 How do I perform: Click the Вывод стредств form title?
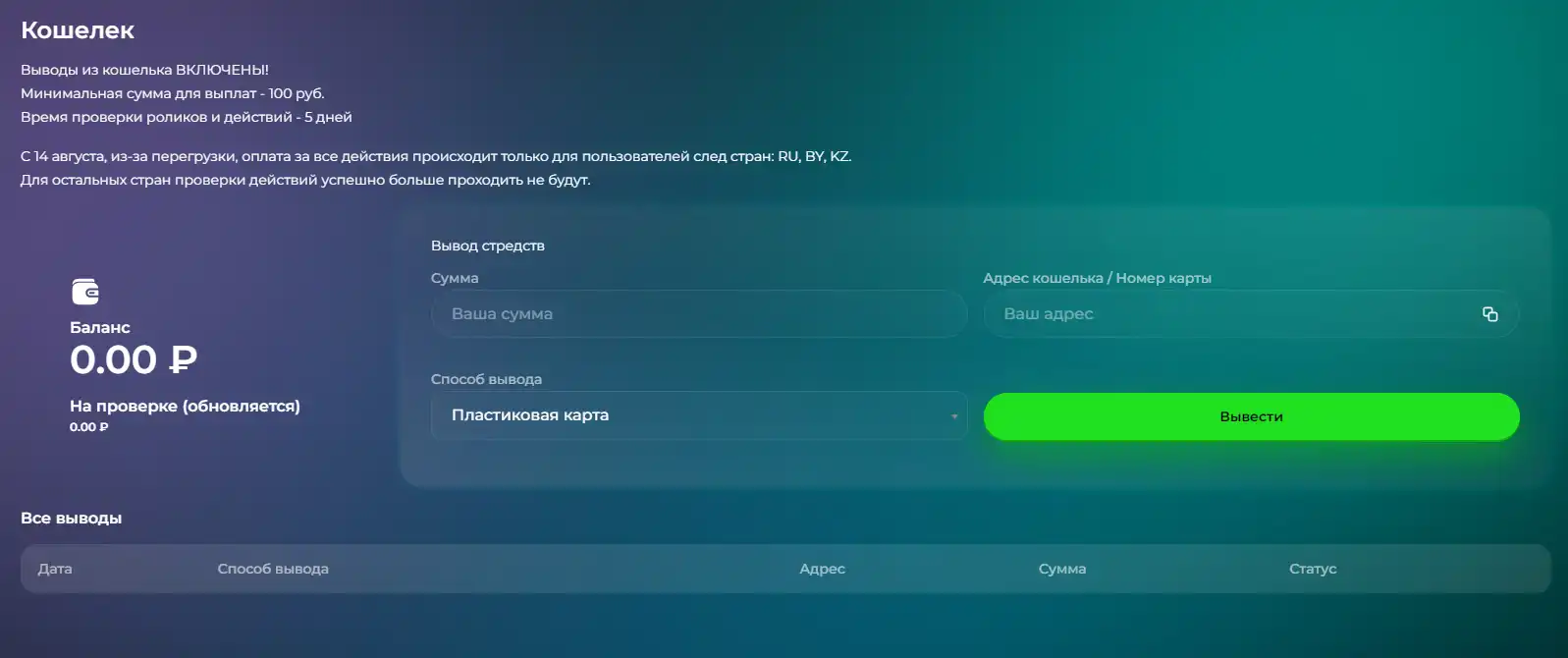coord(488,246)
